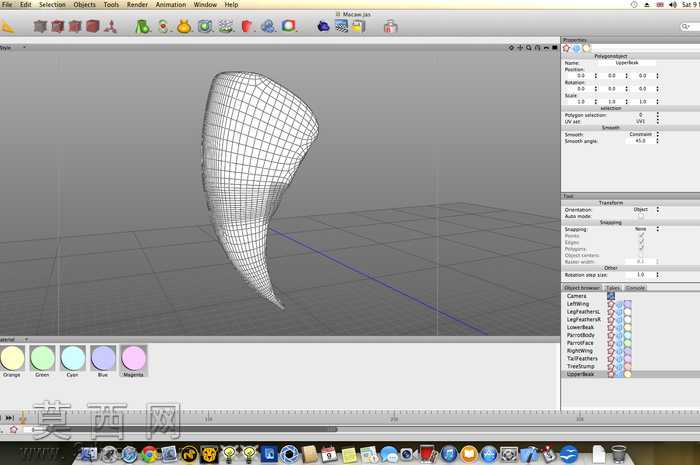Click the ParrotFace green material tag
This screenshot has width=700, height=465.
(628, 343)
